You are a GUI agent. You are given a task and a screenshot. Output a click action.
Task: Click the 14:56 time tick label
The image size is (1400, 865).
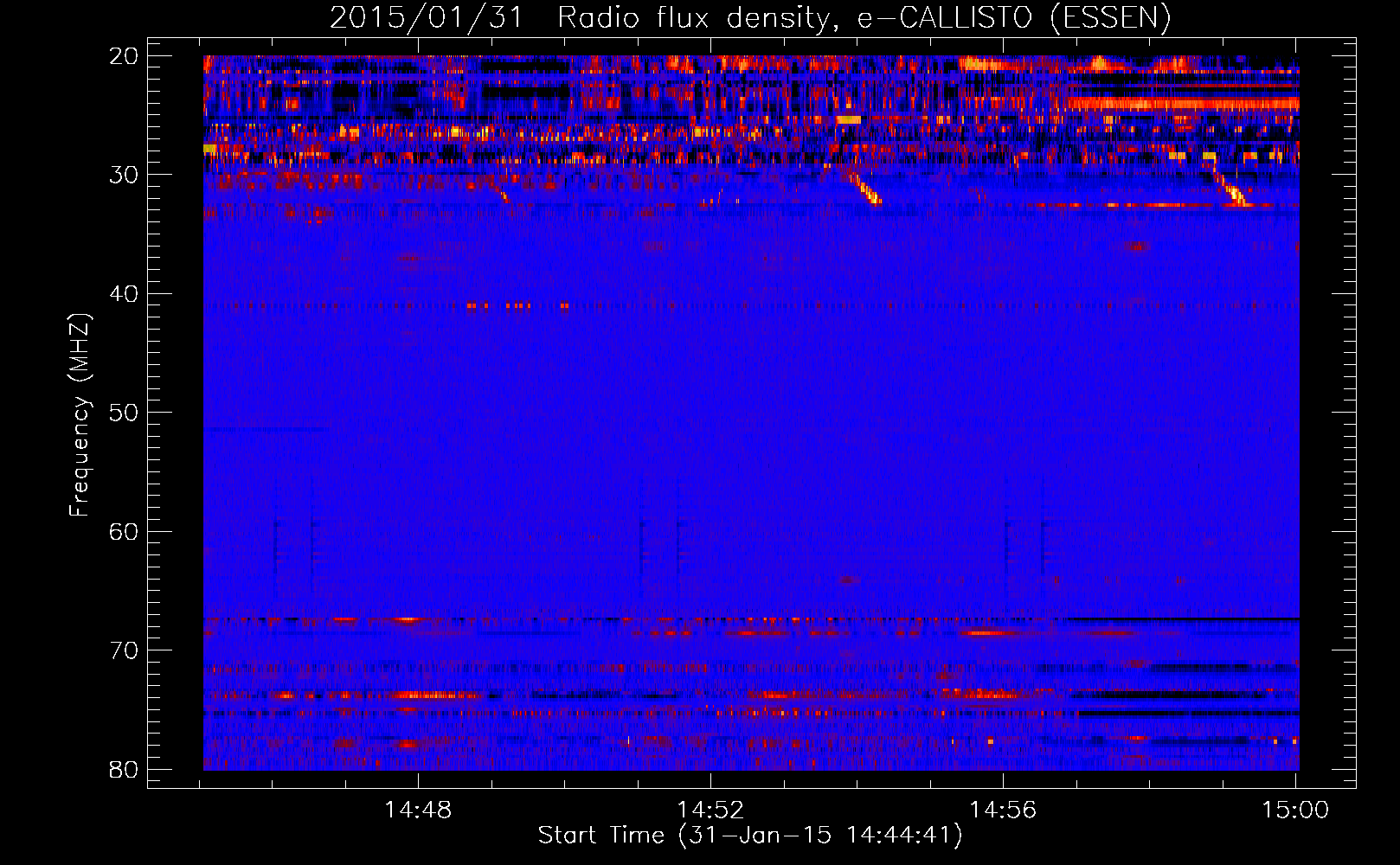point(1003,811)
